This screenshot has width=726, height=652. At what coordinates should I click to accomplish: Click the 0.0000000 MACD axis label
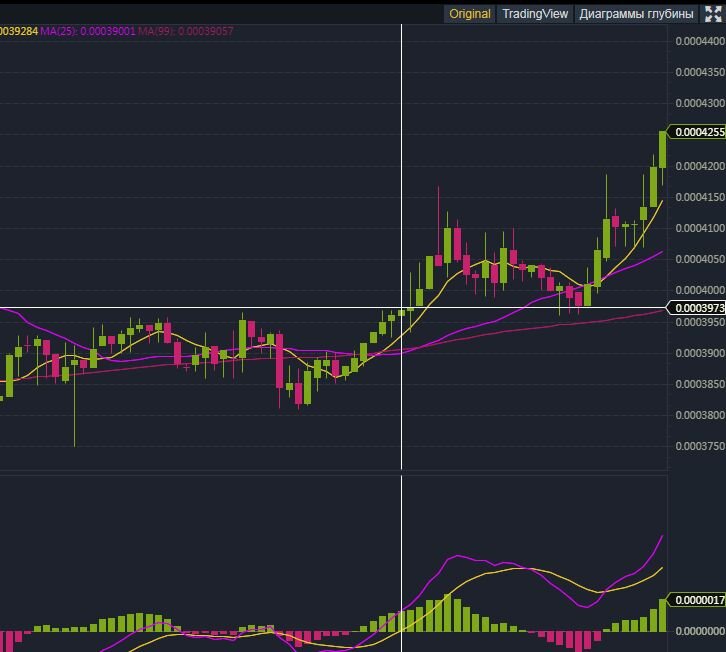[x=700, y=631]
